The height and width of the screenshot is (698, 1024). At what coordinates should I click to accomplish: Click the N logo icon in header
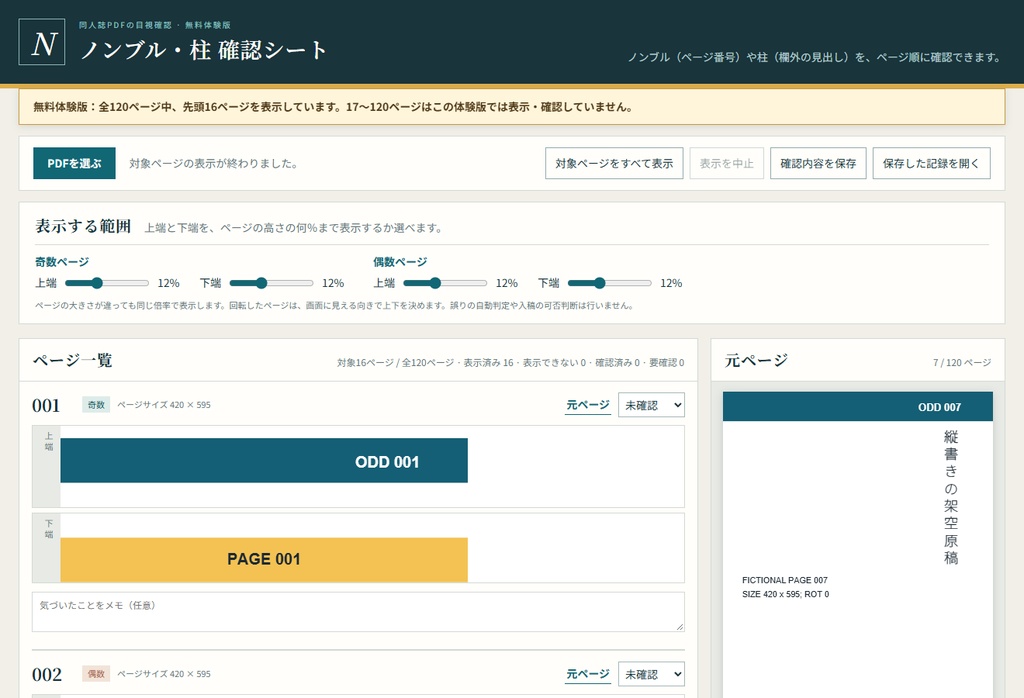(42, 42)
